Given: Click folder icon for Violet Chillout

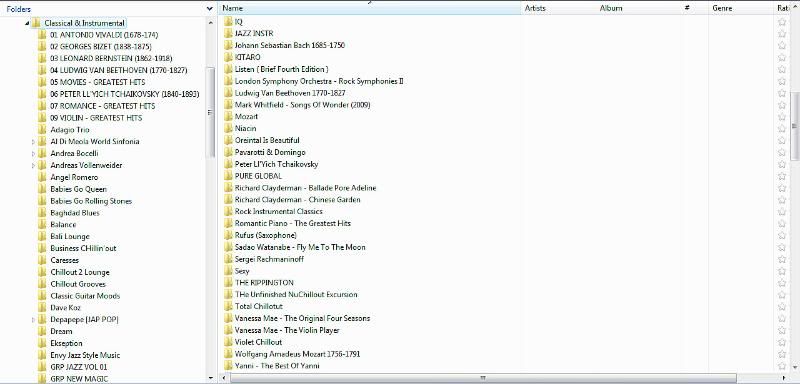Looking at the screenshot, I should [x=228, y=342].
